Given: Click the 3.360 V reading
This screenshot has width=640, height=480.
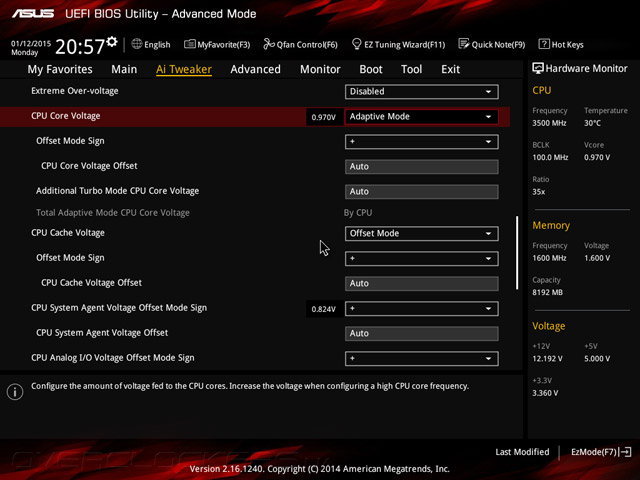Looking at the screenshot, I should [x=545, y=393].
